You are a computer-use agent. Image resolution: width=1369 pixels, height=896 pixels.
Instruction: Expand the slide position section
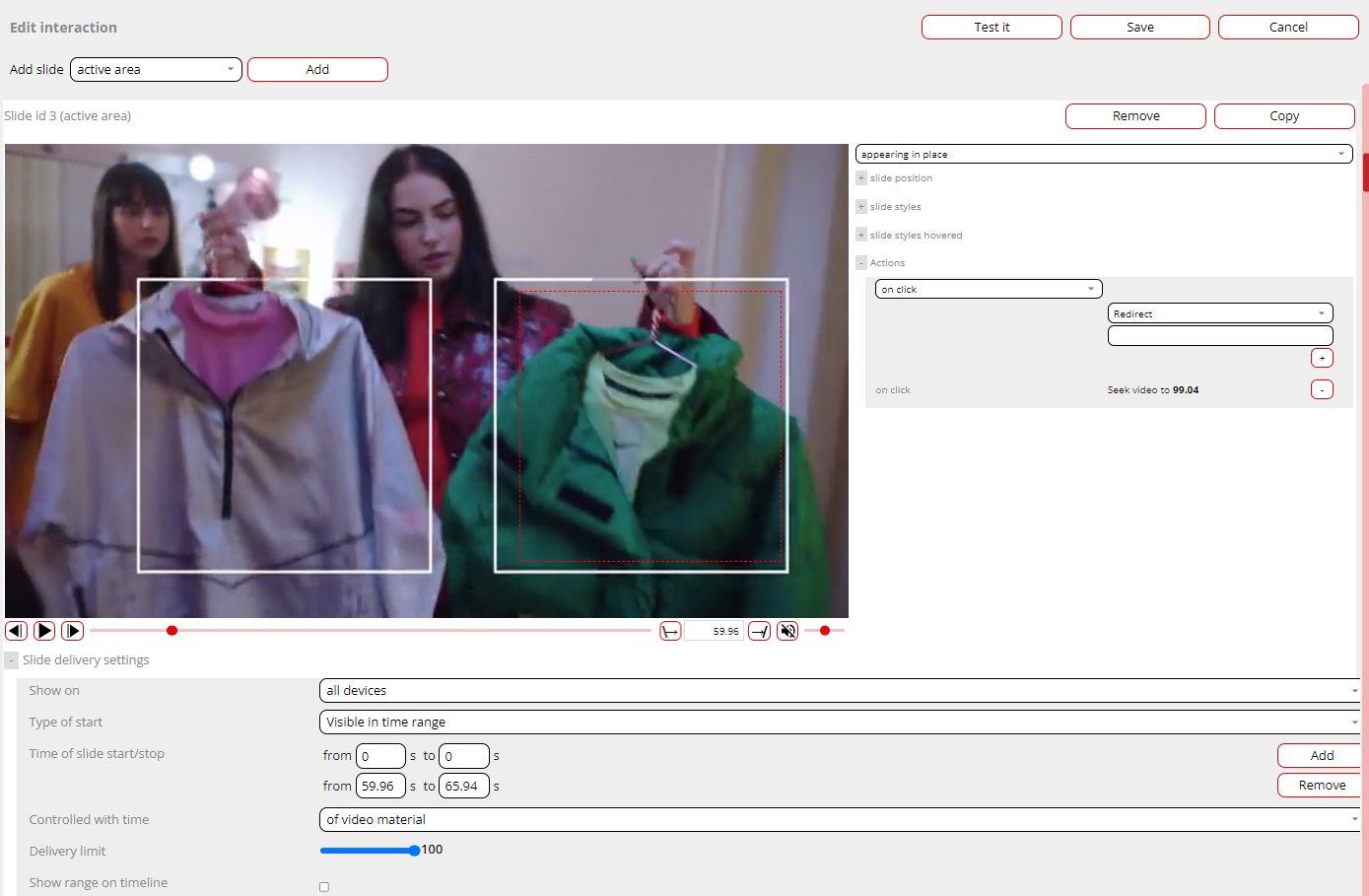pyautogui.click(x=861, y=178)
